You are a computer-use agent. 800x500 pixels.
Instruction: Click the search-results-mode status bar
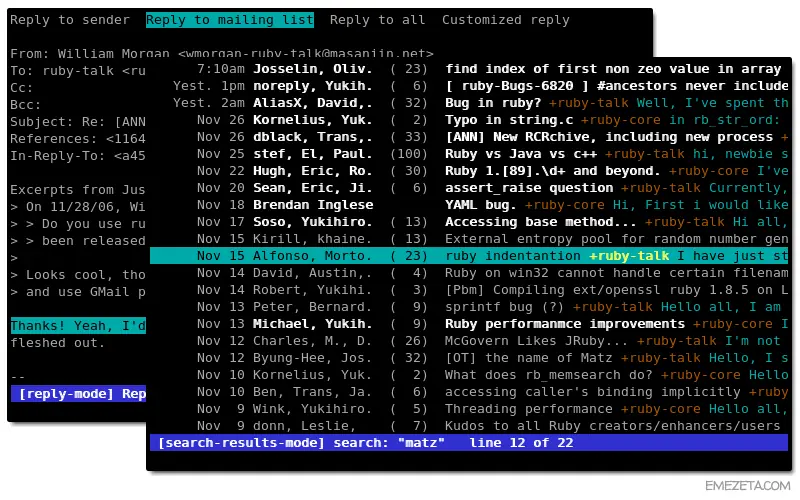click(469, 443)
